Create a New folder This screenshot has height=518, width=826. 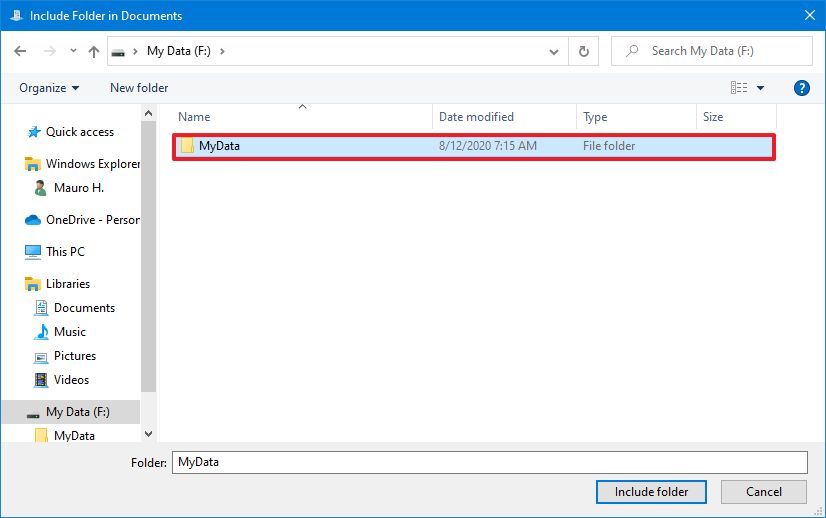[139, 88]
